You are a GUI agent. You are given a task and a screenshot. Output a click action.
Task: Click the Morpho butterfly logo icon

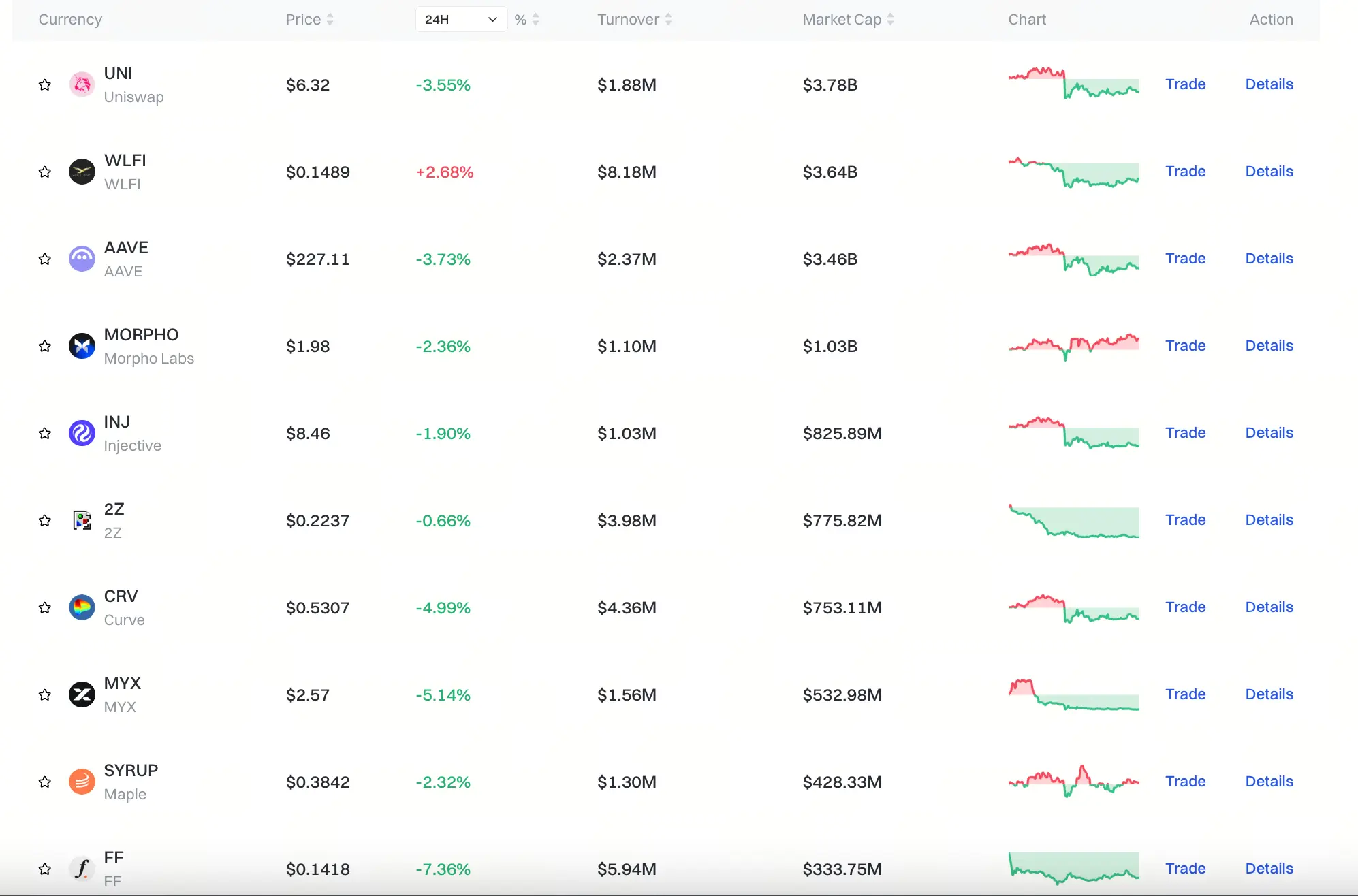[x=82, y=346]
